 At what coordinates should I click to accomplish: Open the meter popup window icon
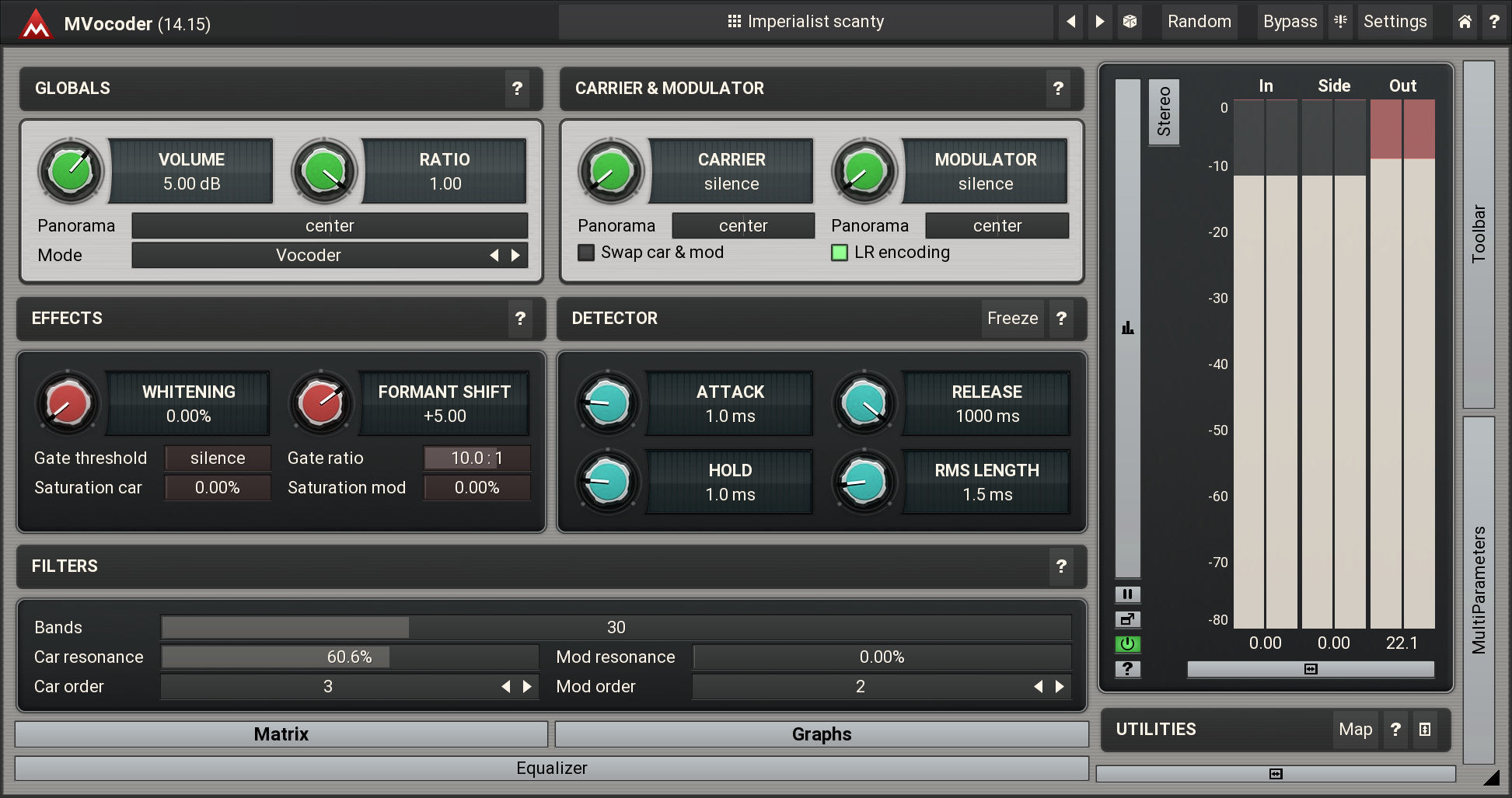click(1127, 619)
